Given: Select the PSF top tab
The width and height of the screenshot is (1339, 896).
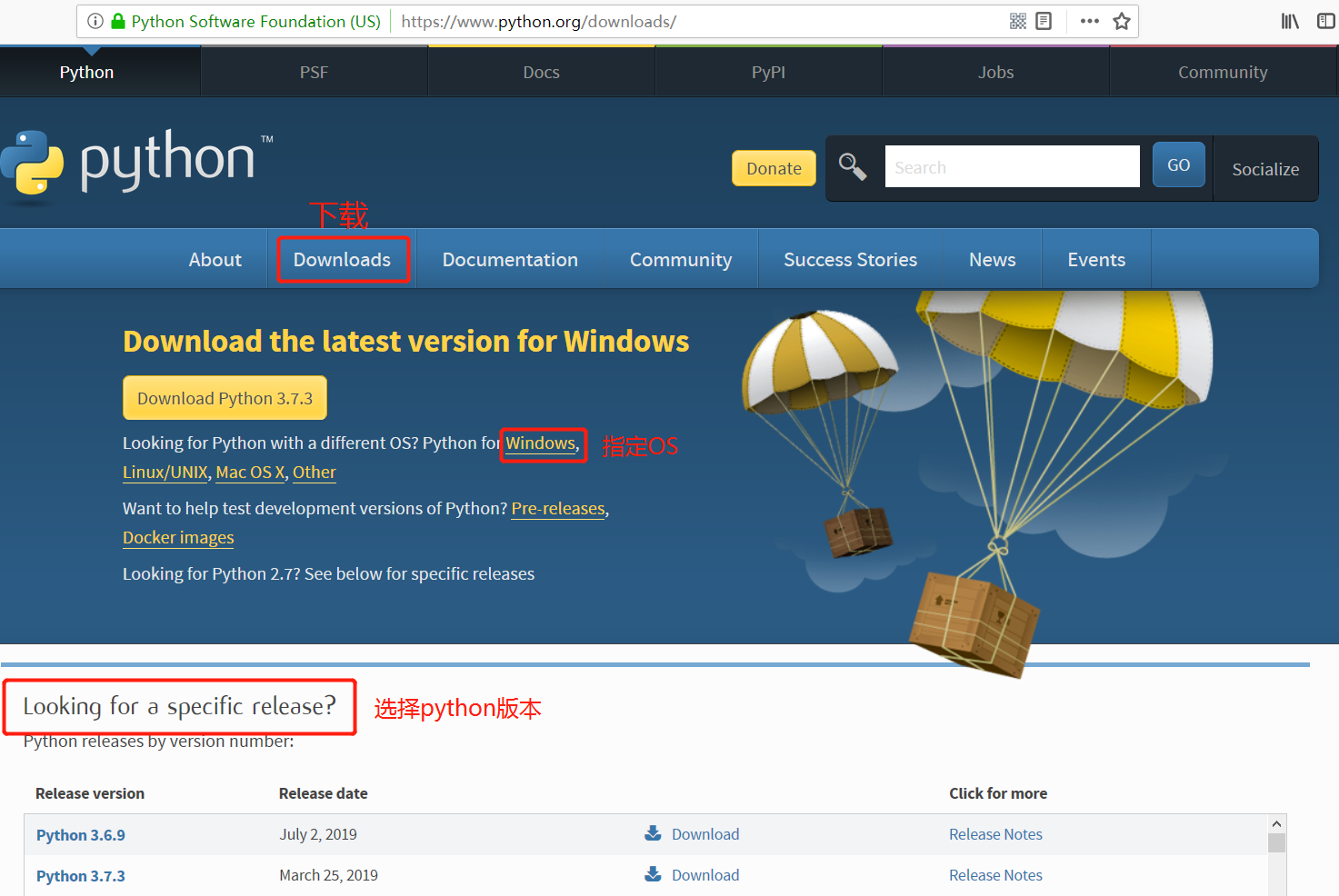Looking at the screenshot, I should [314, 72].
